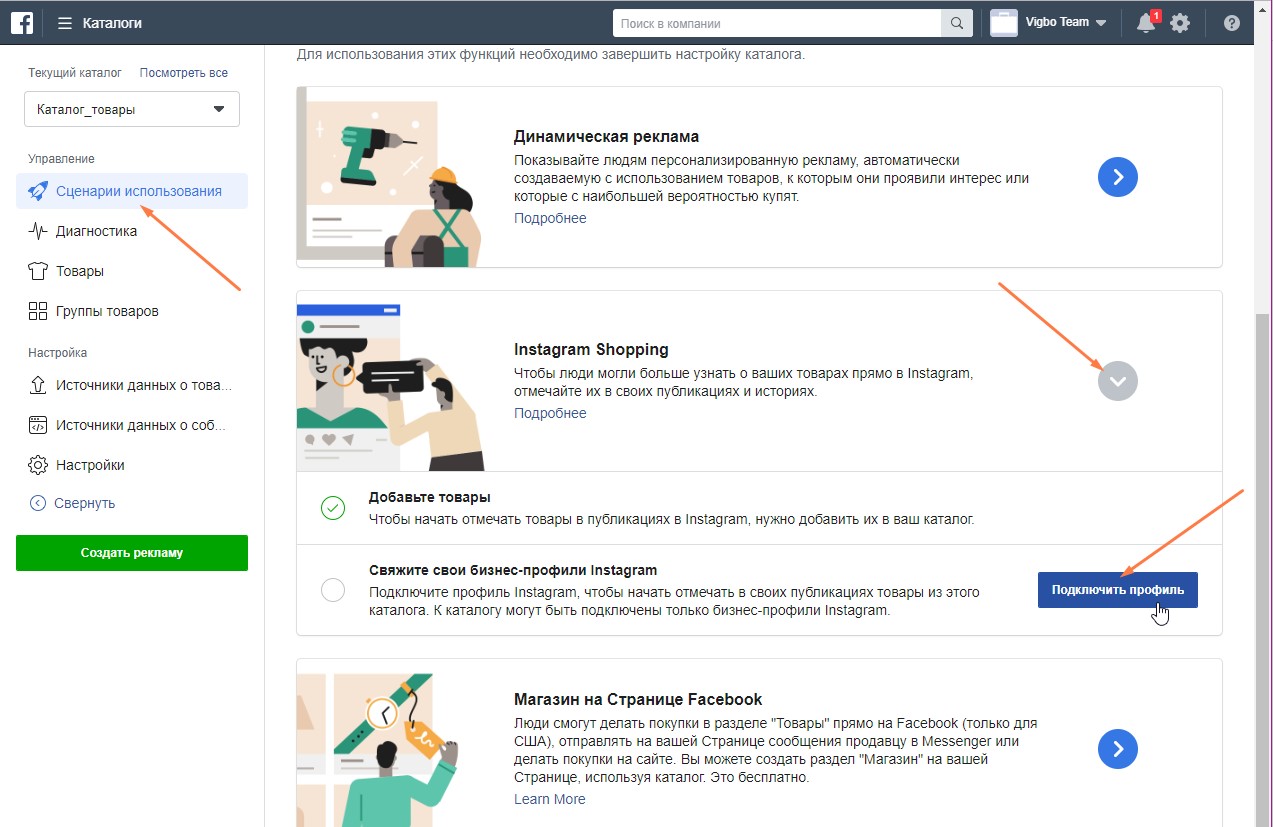Collapse the Instagram Shopping section chevron
This screenshot has height=827, width=1273.
(1118, 381)
